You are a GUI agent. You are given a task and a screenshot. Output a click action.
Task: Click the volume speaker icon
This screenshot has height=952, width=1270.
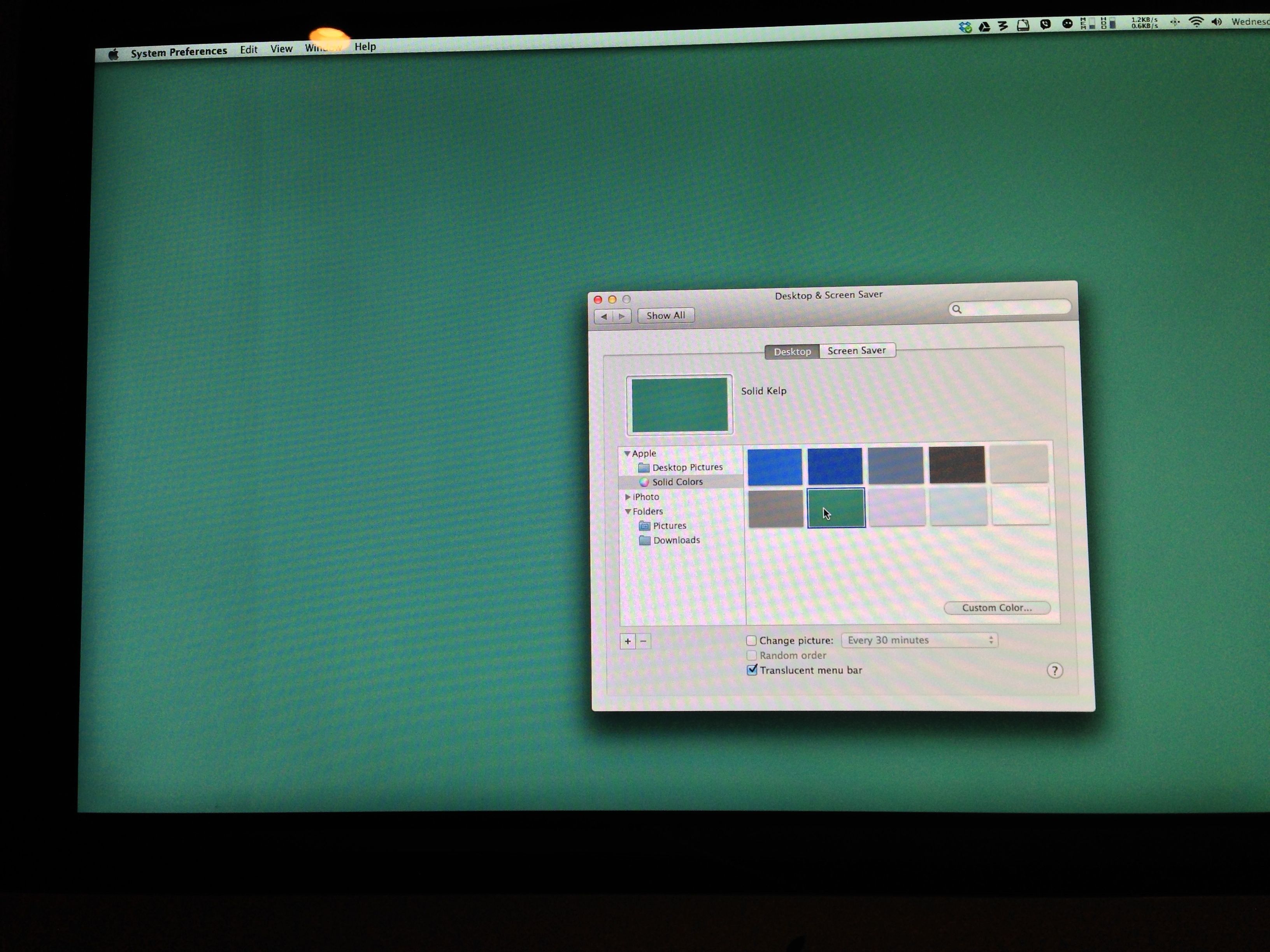pyautogui.click(x=1217, y=22)
